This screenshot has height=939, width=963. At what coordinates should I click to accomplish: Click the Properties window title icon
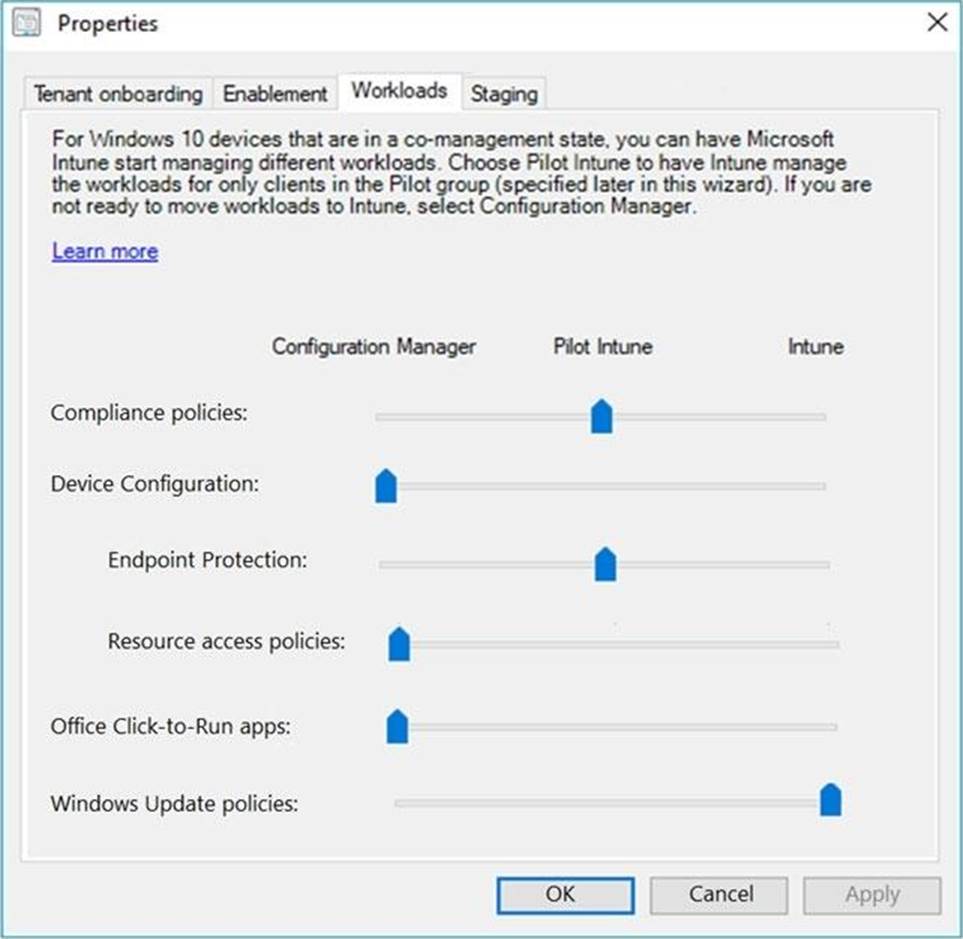pyautogui.click(x=27, y=22)
